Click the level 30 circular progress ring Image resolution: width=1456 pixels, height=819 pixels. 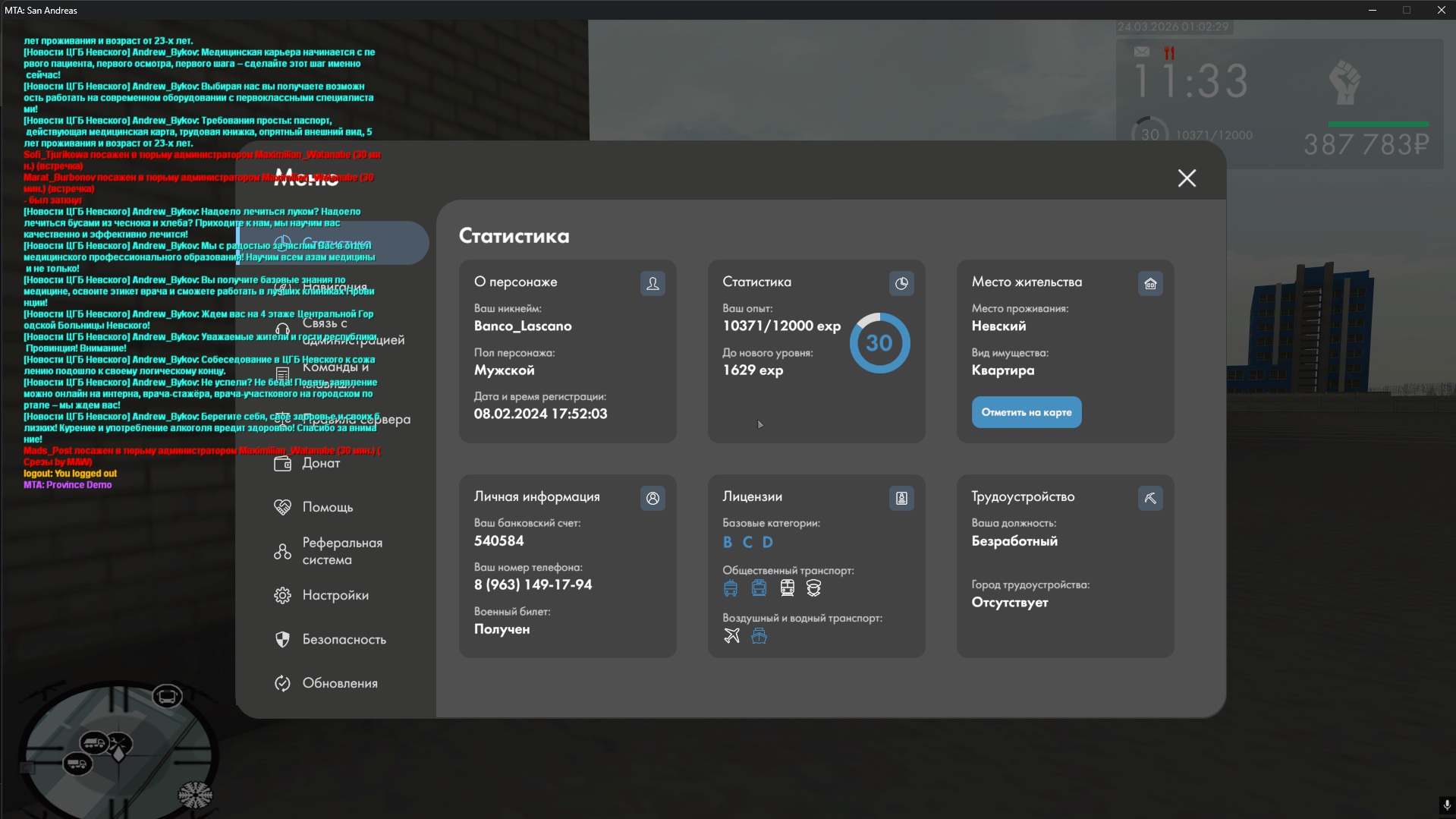879,343
